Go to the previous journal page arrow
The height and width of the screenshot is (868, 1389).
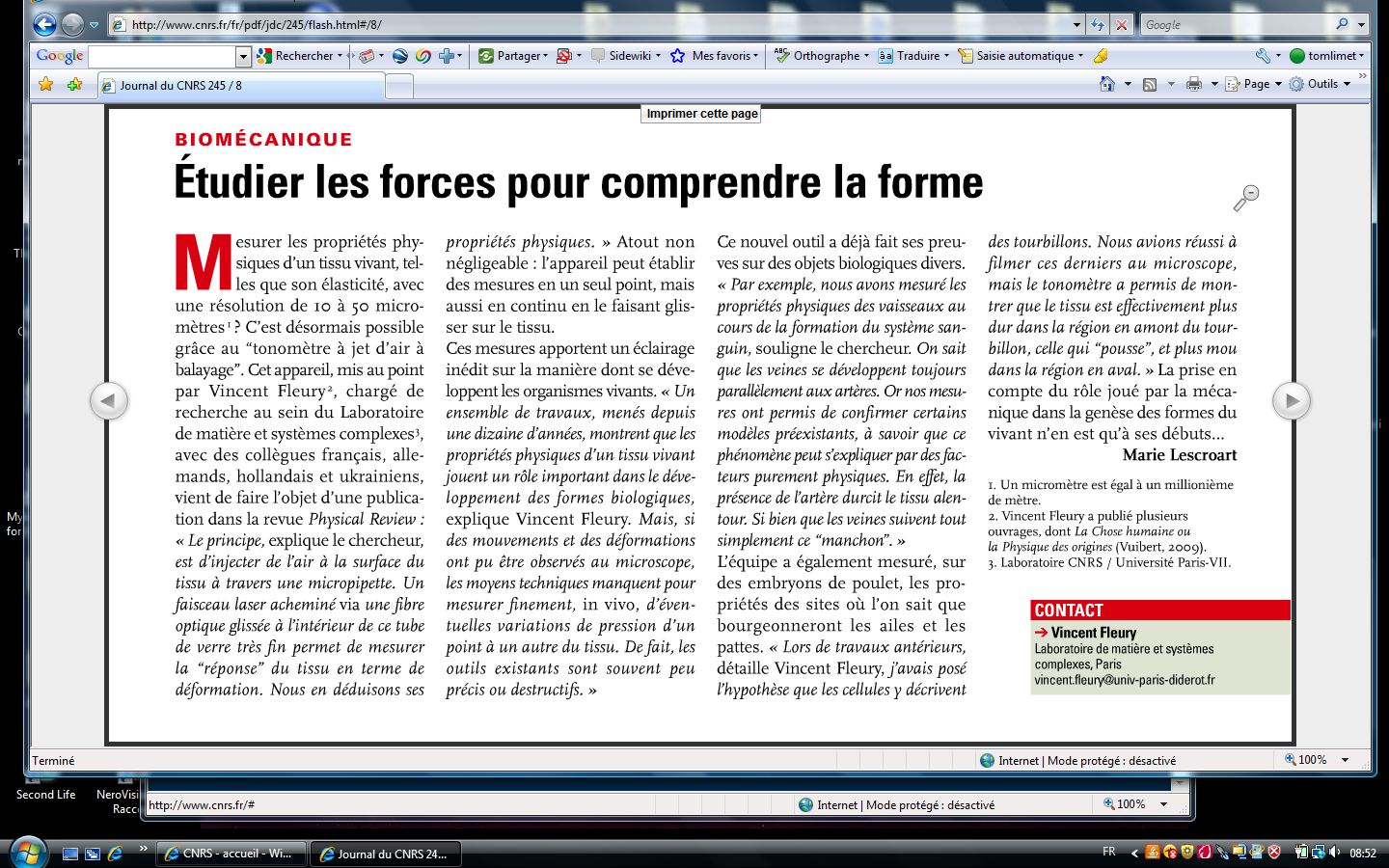pos(109,400)
